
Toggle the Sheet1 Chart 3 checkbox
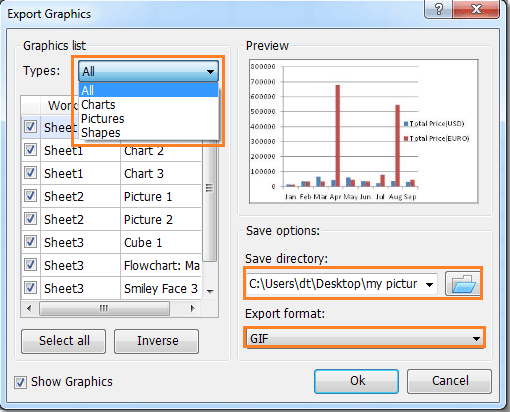click(x=30, y=173)
